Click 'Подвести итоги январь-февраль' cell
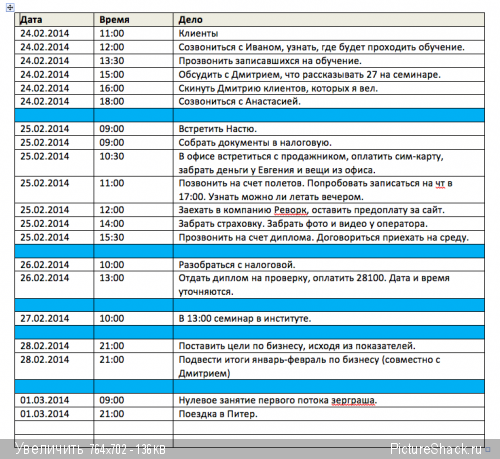 (329, 366)
